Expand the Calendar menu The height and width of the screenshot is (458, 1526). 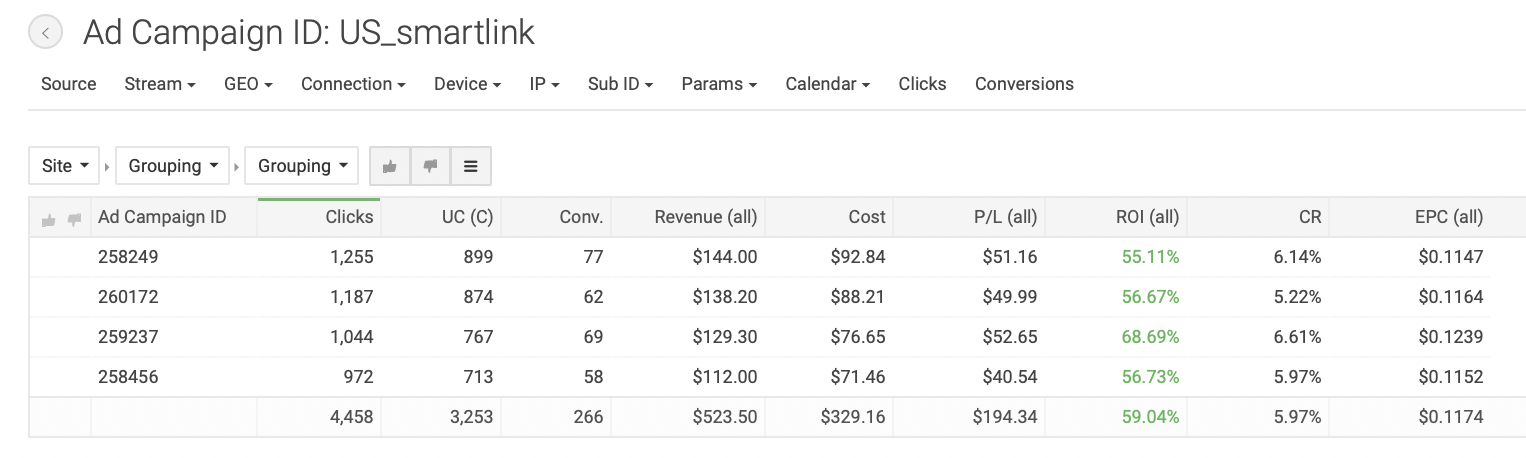tap(827, 84)
